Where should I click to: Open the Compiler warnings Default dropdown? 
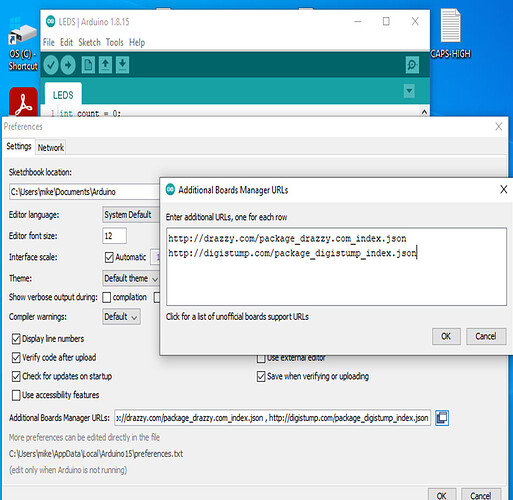coord(121,317)
